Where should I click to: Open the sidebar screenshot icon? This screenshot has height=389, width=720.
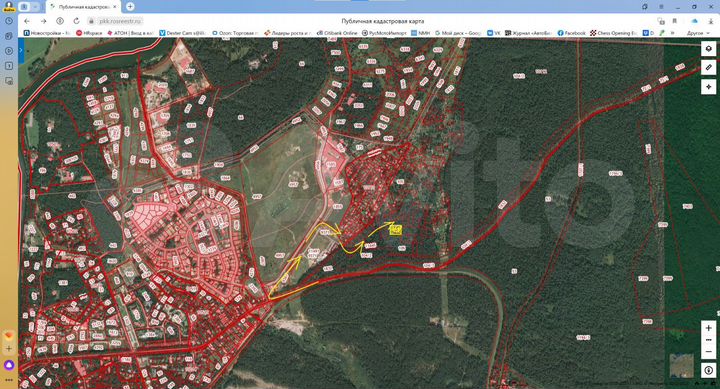pyautogui.click(x=9, y=81)
